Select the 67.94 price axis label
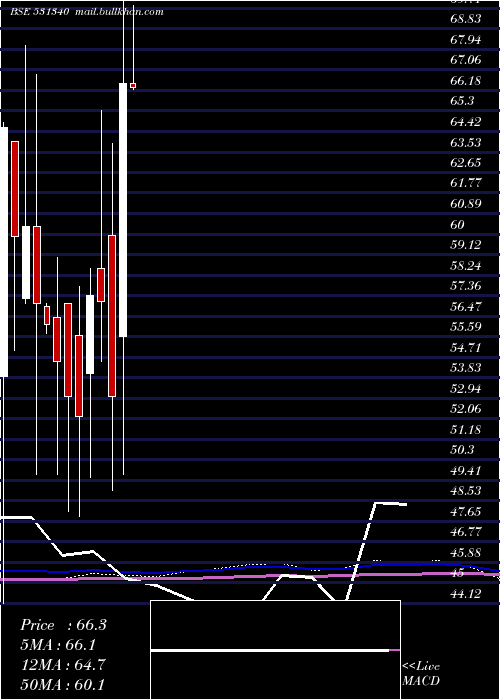 pos(466,40)
